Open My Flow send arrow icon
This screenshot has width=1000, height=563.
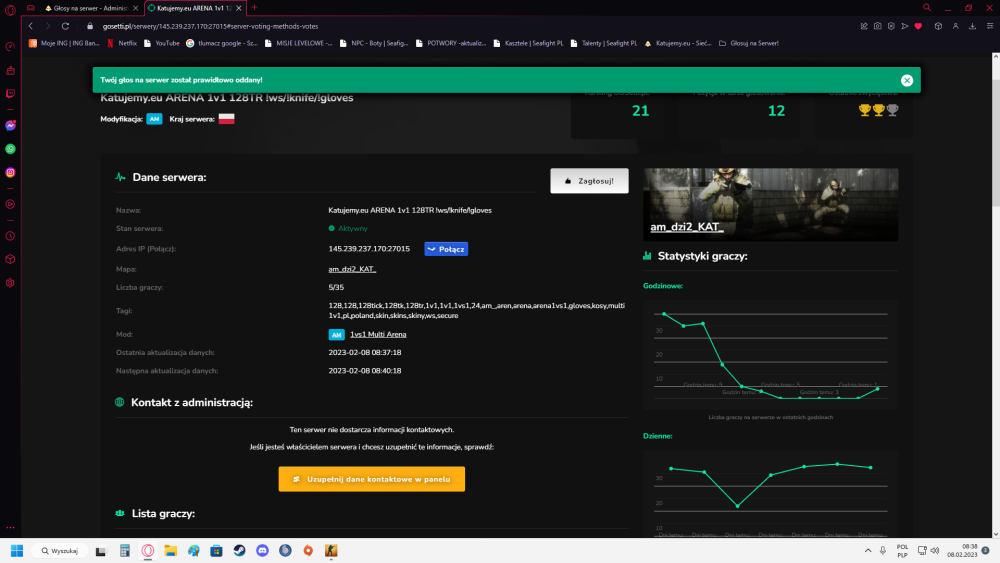coord(904,26)
